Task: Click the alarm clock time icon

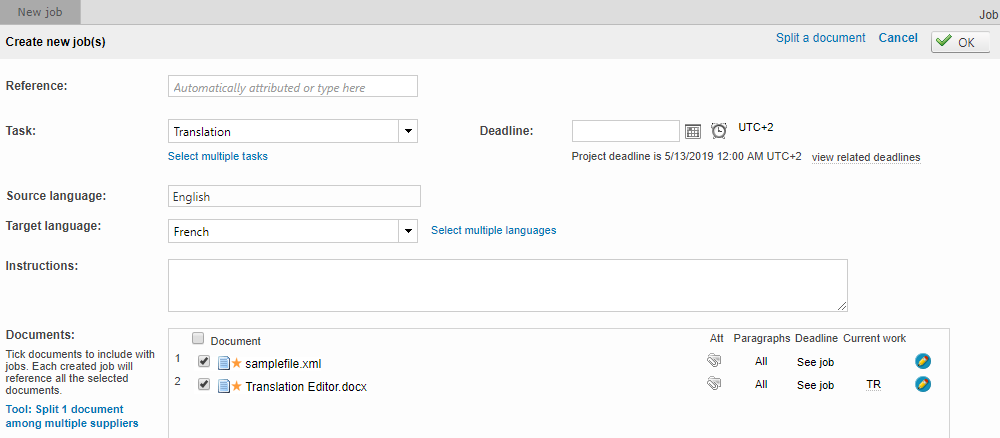Action: click(x=719, y=131)
